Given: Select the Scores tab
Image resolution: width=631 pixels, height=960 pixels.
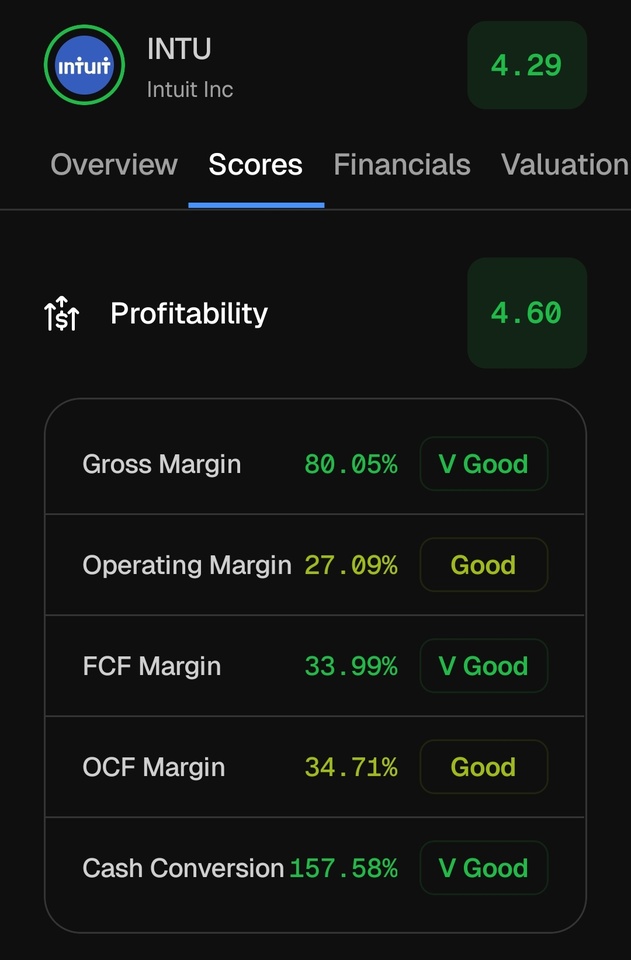Looking at the screenshot, I should point(255,165).
